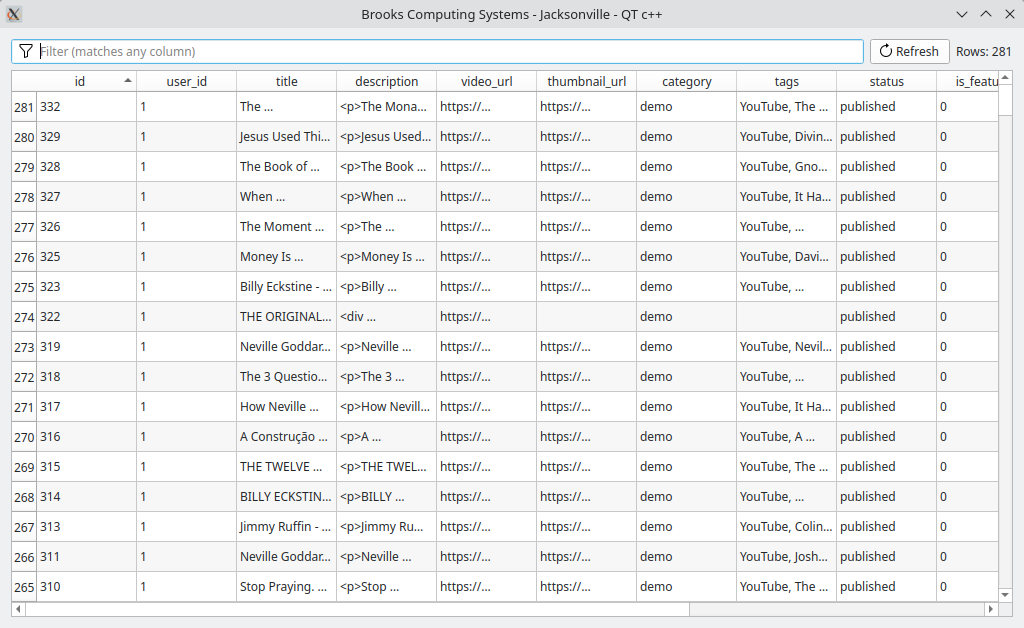Sort by the title column header
Viewport: 1024px width, 628px height.
coord(286,81)
